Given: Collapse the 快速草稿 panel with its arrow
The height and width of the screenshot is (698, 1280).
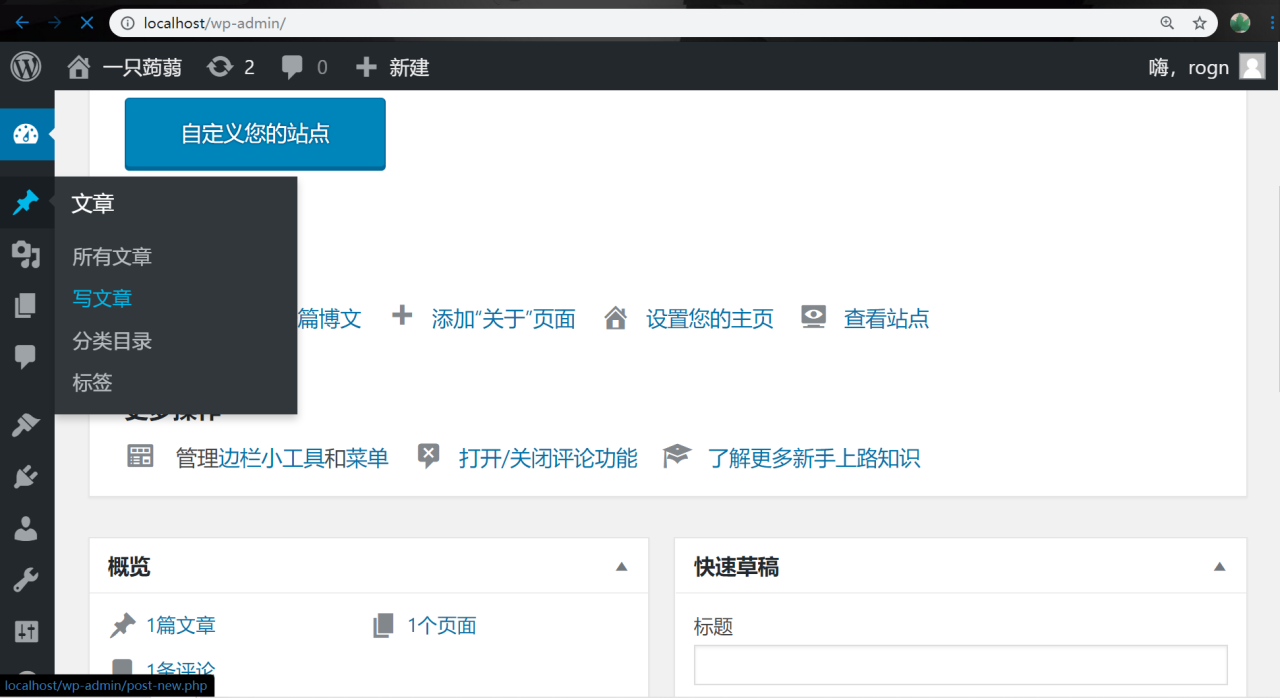Looking at the screenshot, I should [x=1219, y=567].
